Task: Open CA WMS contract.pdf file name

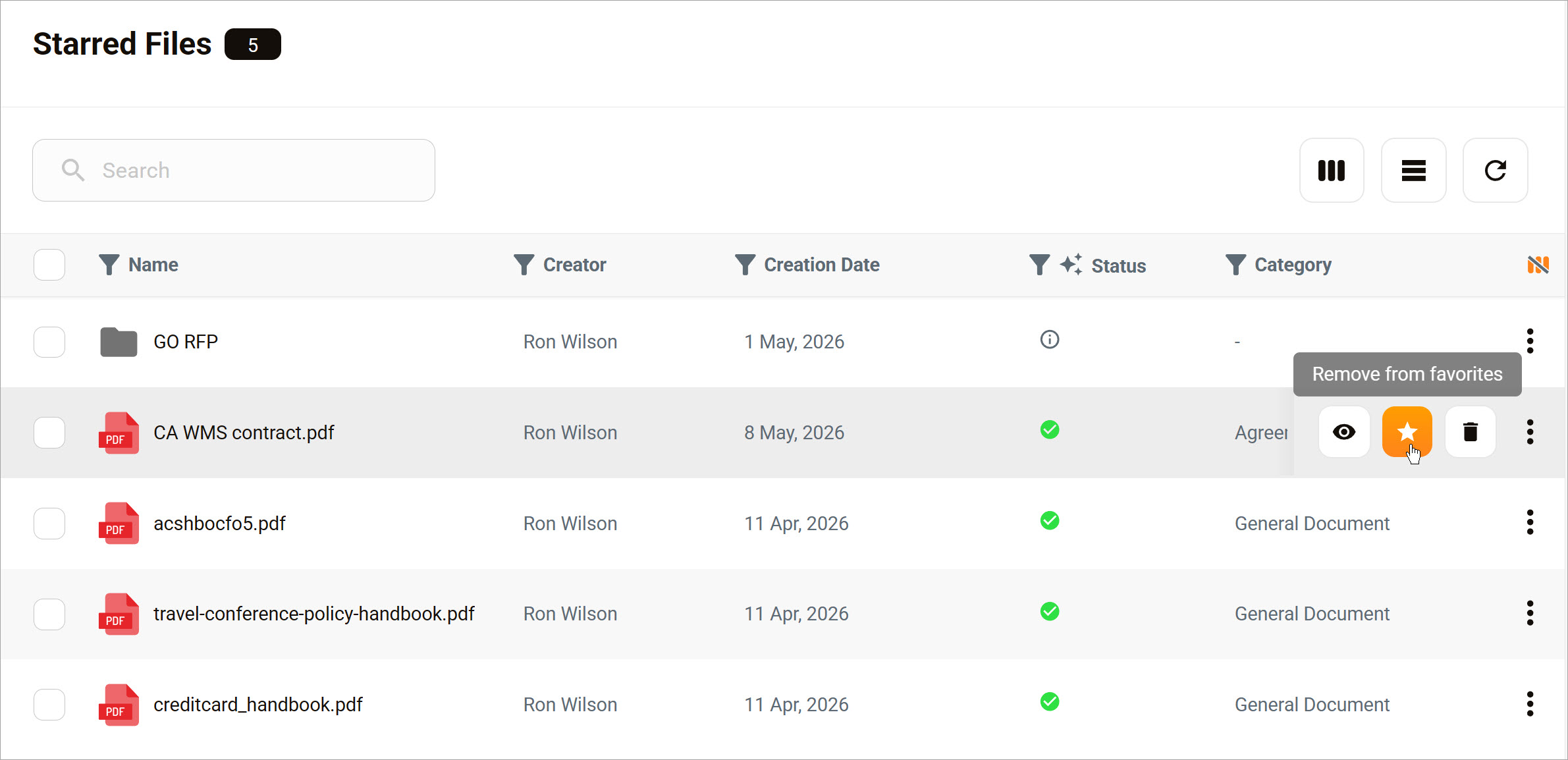Action: pos(244,433)
